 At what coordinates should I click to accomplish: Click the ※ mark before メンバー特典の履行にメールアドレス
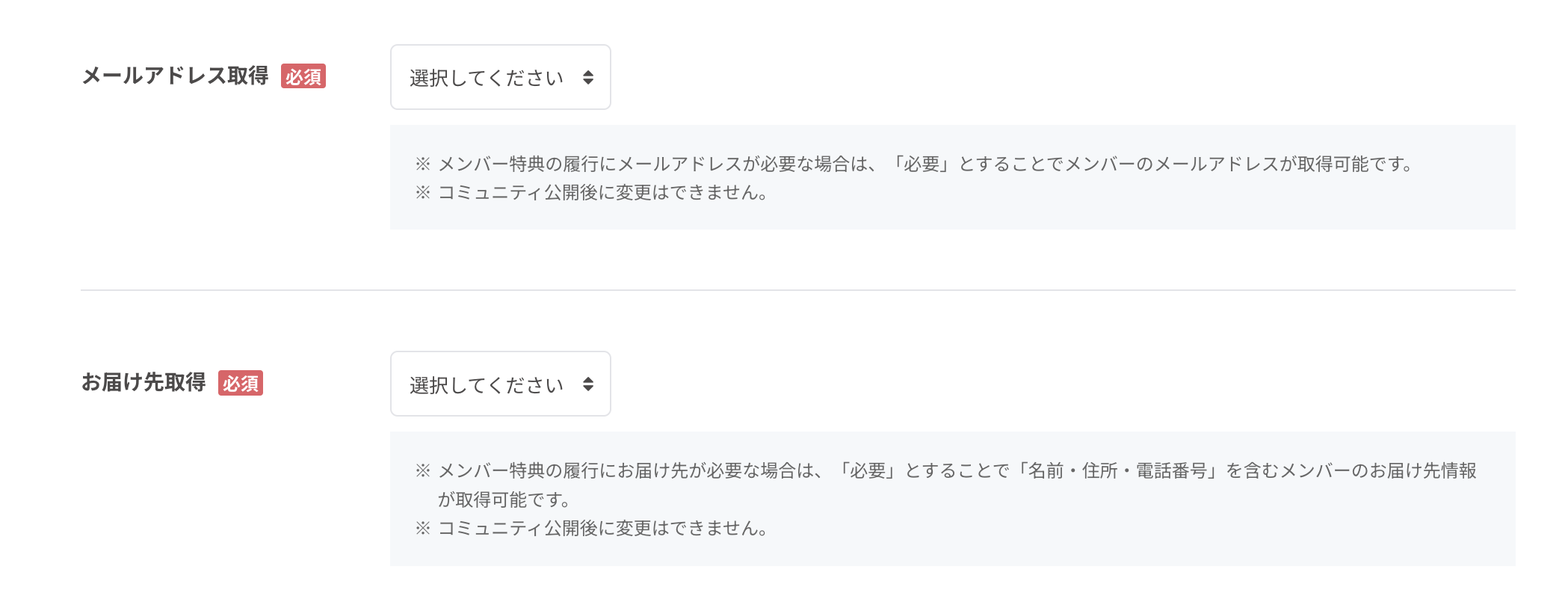[x=423, y=164]
